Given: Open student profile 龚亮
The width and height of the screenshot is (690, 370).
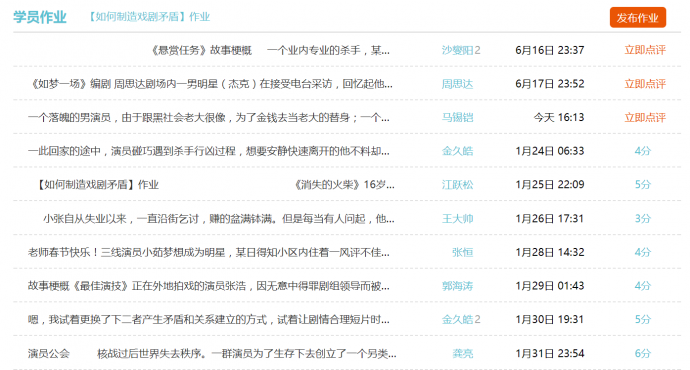Looking at the screenshot, I should coord(462,354).
